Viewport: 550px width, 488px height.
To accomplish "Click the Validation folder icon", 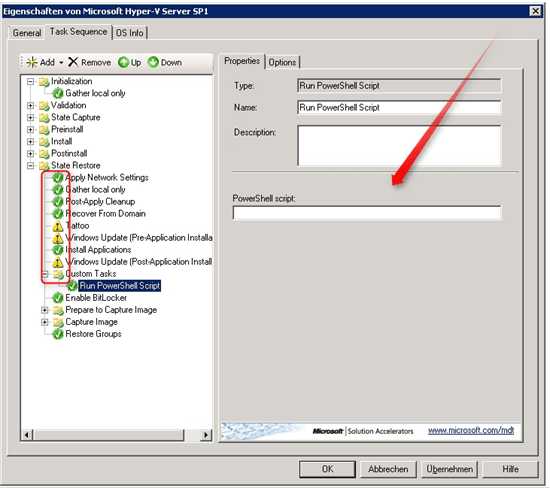I will pos(44,106).
